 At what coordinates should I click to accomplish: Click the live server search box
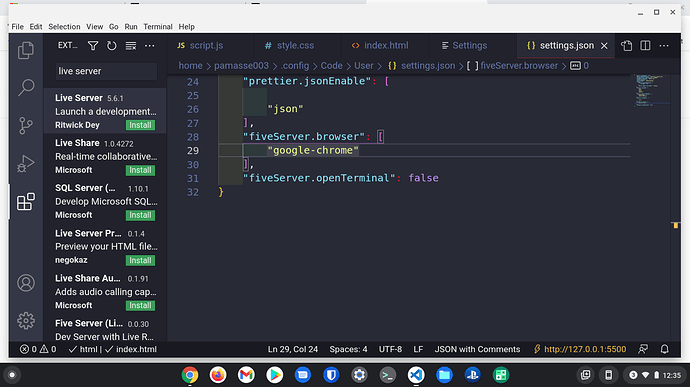point(106,71)
